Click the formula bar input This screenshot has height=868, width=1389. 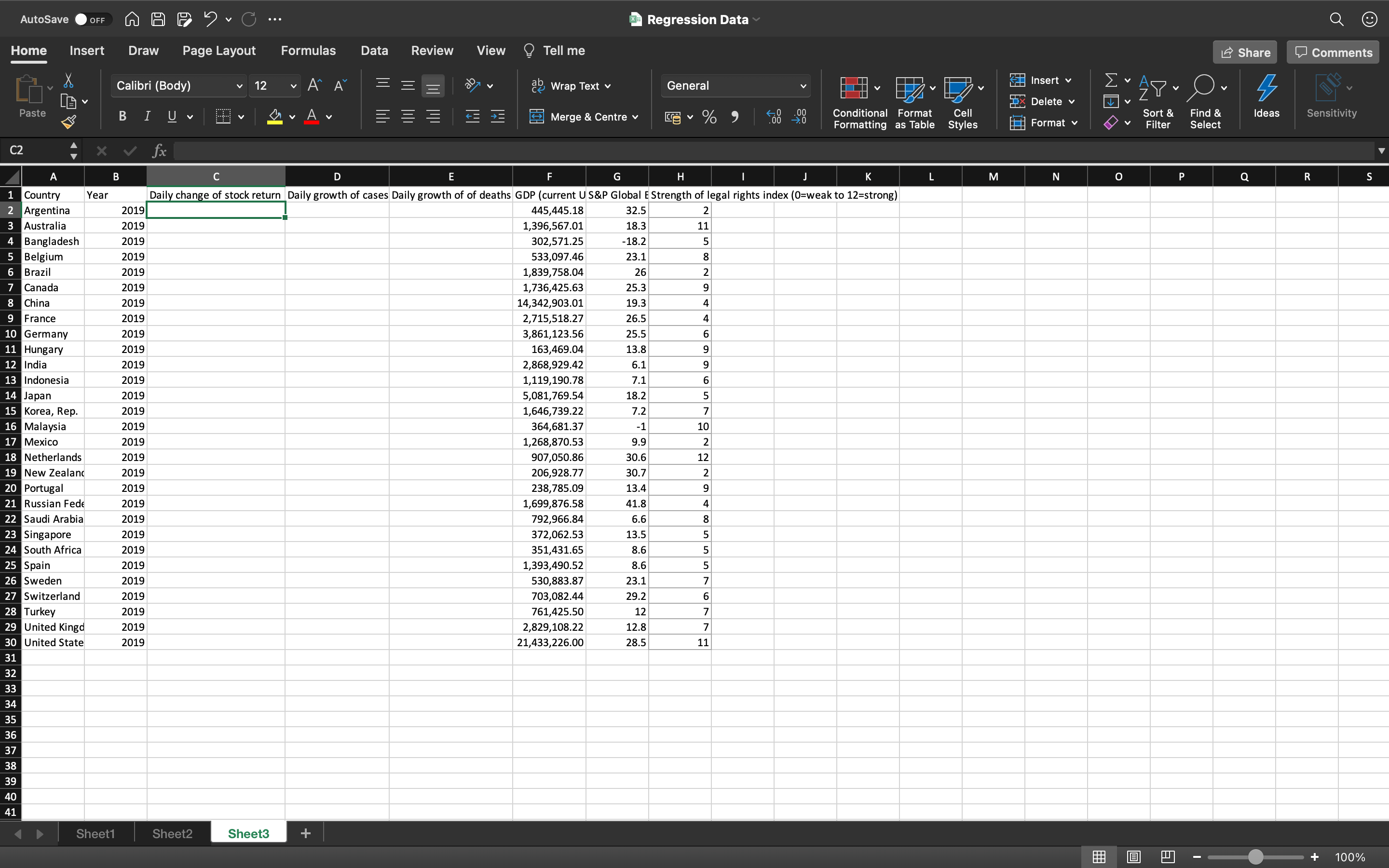pyautogui.click(x=773, y=151)
